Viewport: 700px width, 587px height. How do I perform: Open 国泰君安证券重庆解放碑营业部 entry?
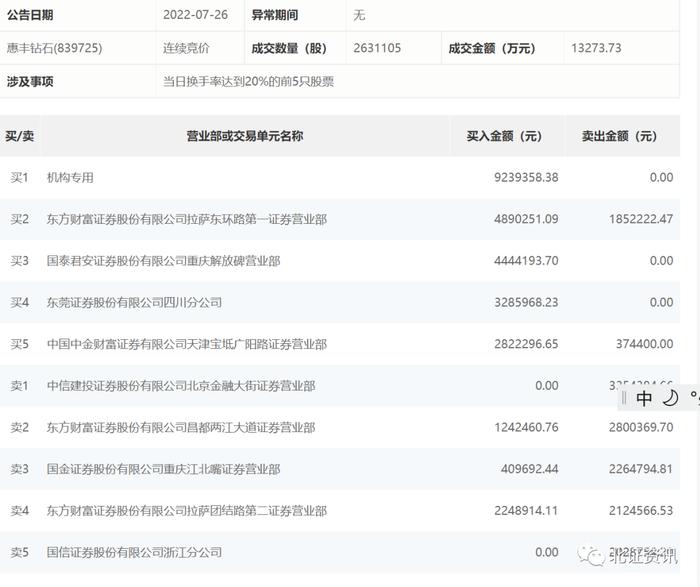point(163,261)
